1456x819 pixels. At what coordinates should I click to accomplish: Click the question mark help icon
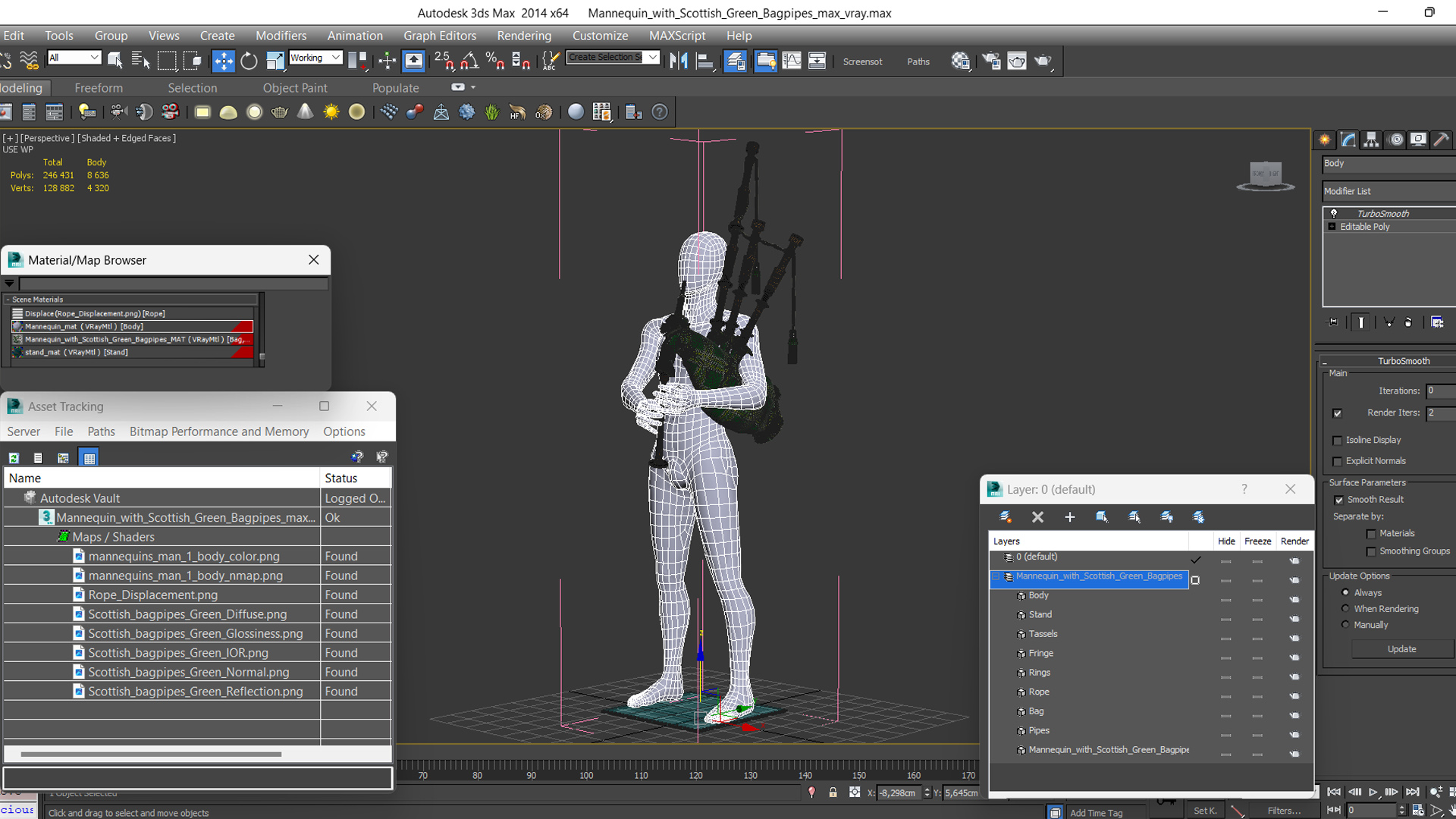pyautogui.click(x=660, y=112)
